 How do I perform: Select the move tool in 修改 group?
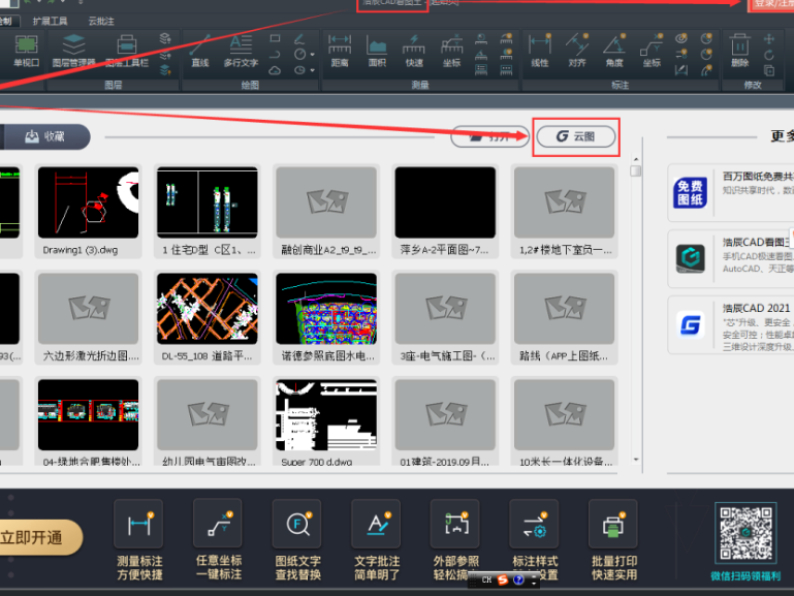[x=769, y=39]
